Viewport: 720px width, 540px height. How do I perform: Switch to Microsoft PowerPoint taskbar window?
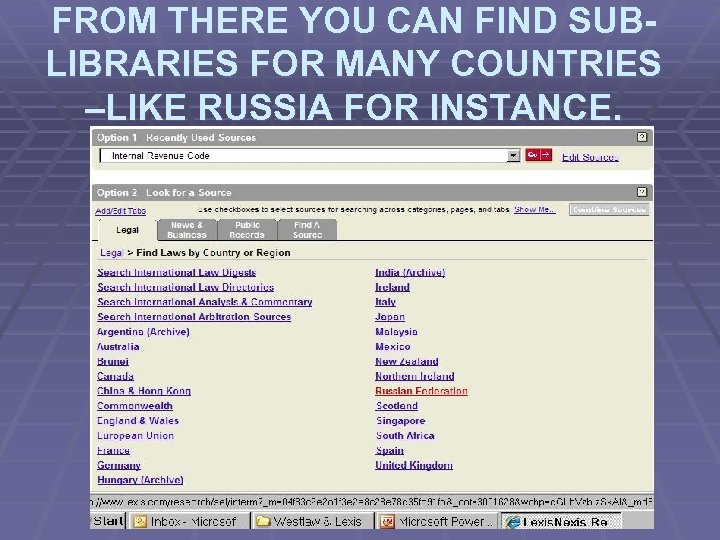point(438,521)
